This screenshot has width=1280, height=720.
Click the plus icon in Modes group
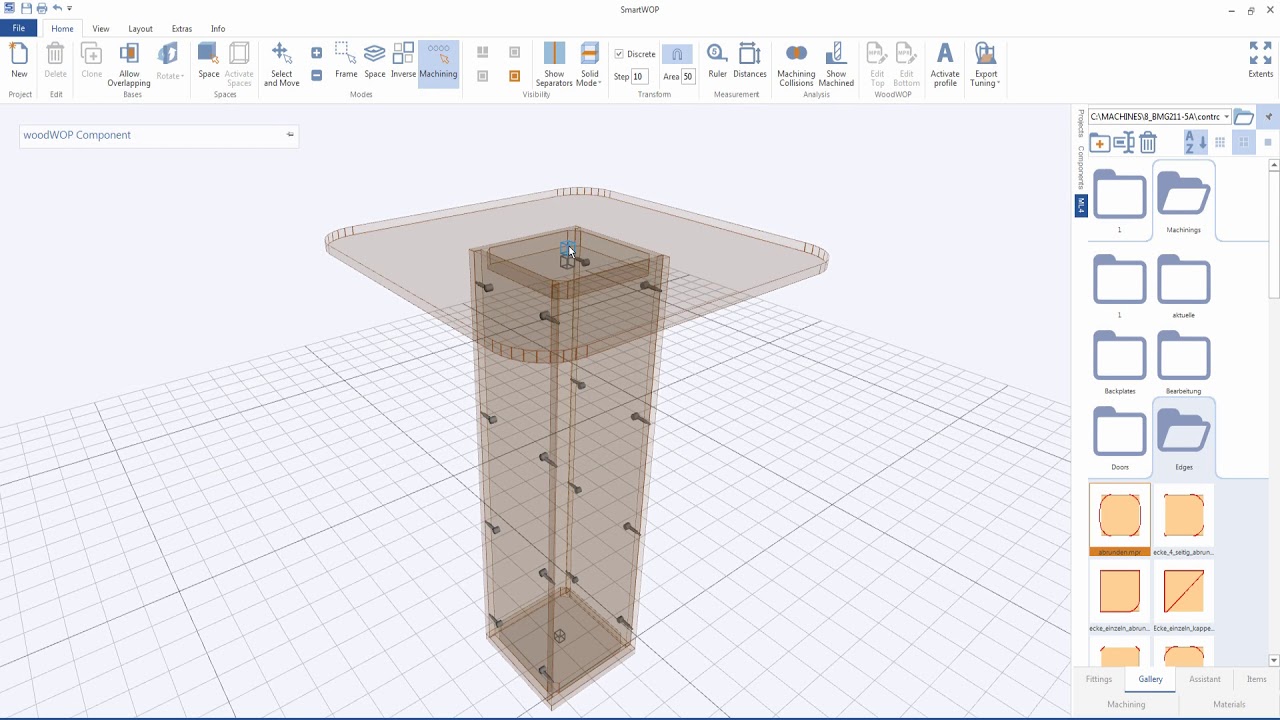tap(316, 53)
